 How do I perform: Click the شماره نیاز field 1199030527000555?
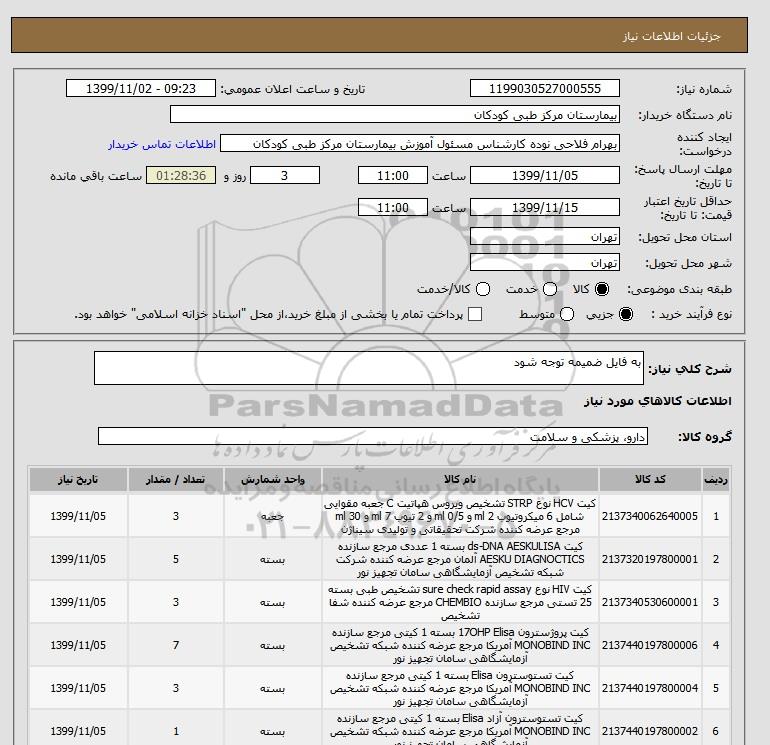click(x=545, y=88)
